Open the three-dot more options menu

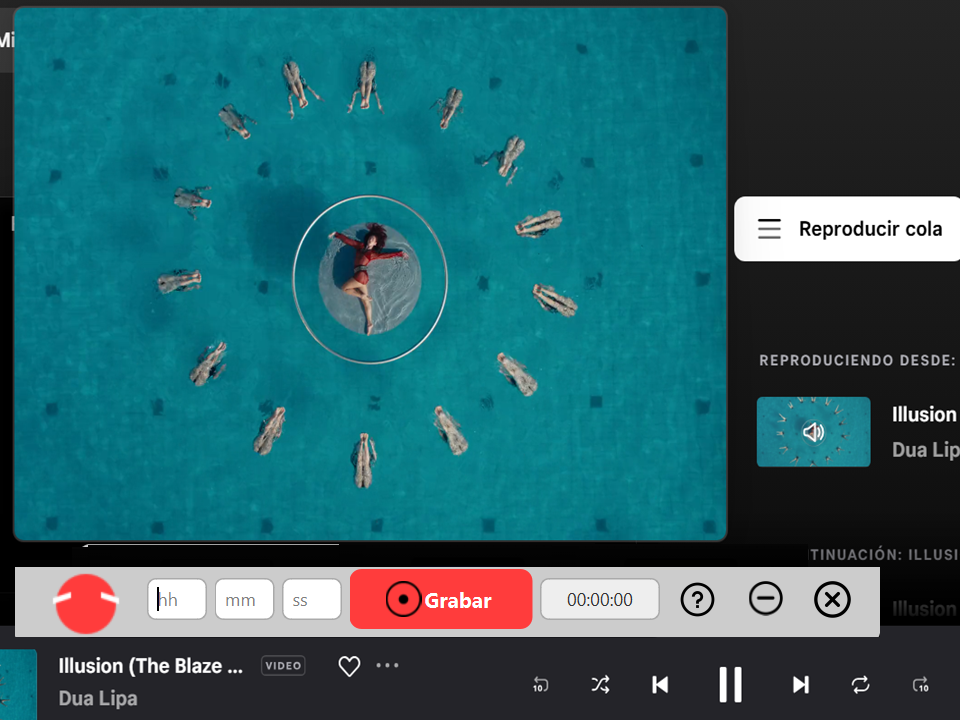click(x=387, y=666)
